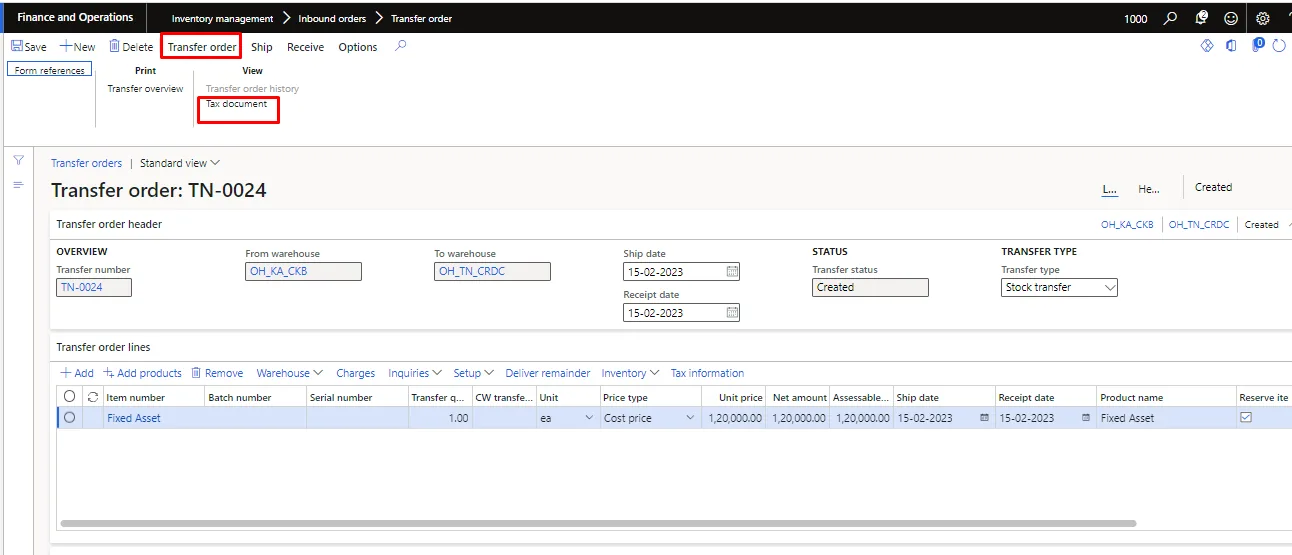This screenshot has height=555, width=1292.
Task: Create a New transfer order
Action: 78,47
